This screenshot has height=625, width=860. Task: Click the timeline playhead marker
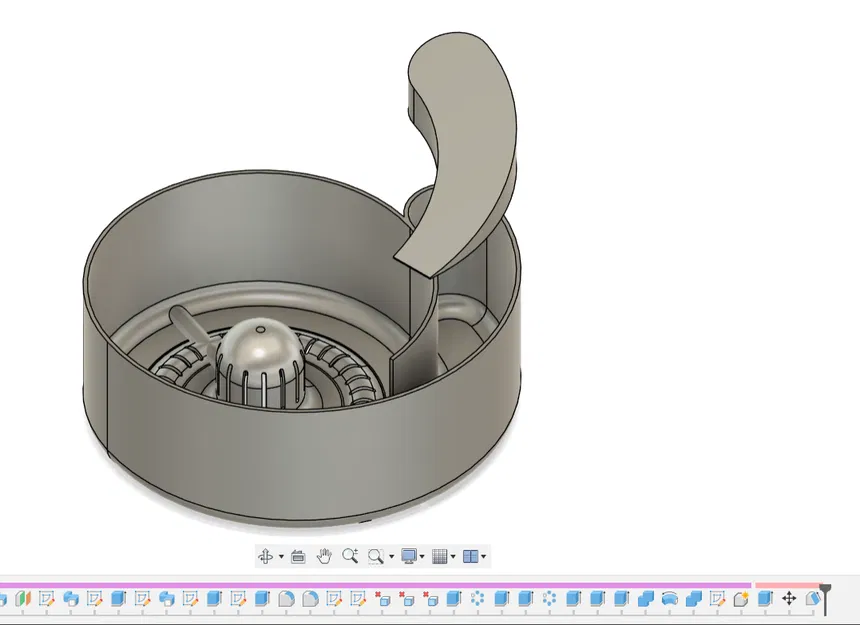click(x=824, y=592)
